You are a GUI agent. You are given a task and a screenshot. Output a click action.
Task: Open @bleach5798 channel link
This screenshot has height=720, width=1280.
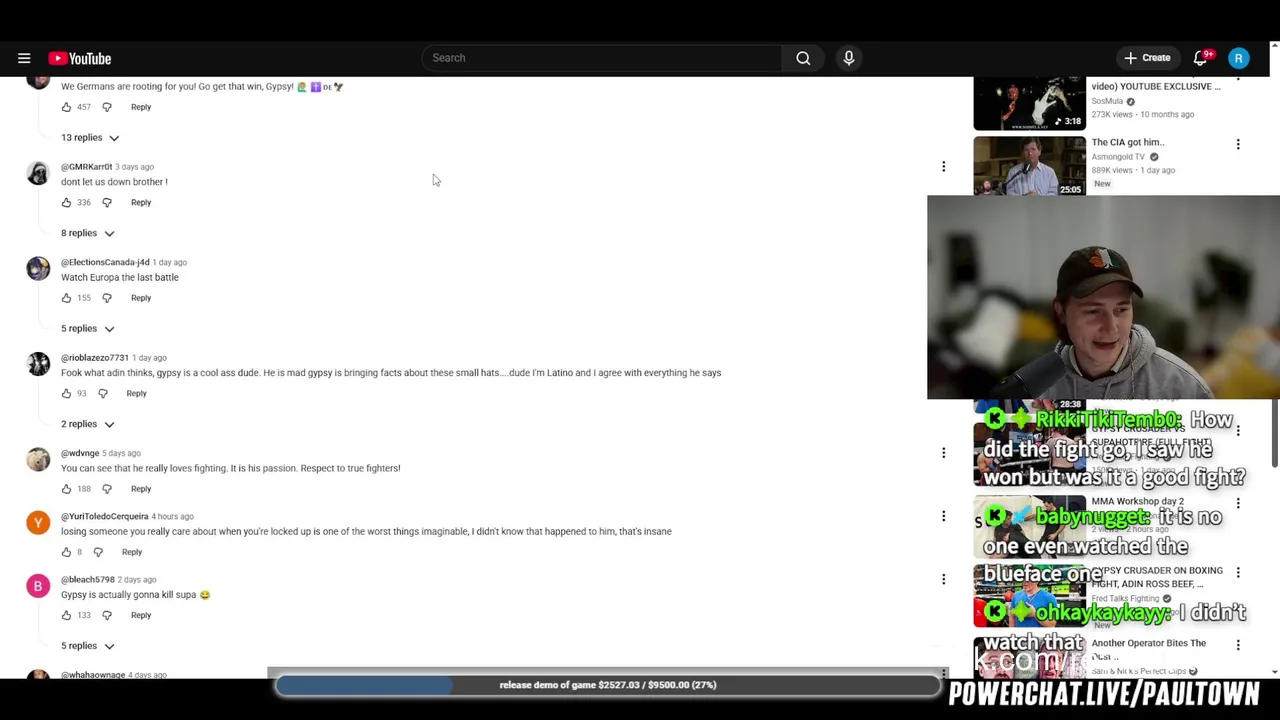[x=88, y=580]
